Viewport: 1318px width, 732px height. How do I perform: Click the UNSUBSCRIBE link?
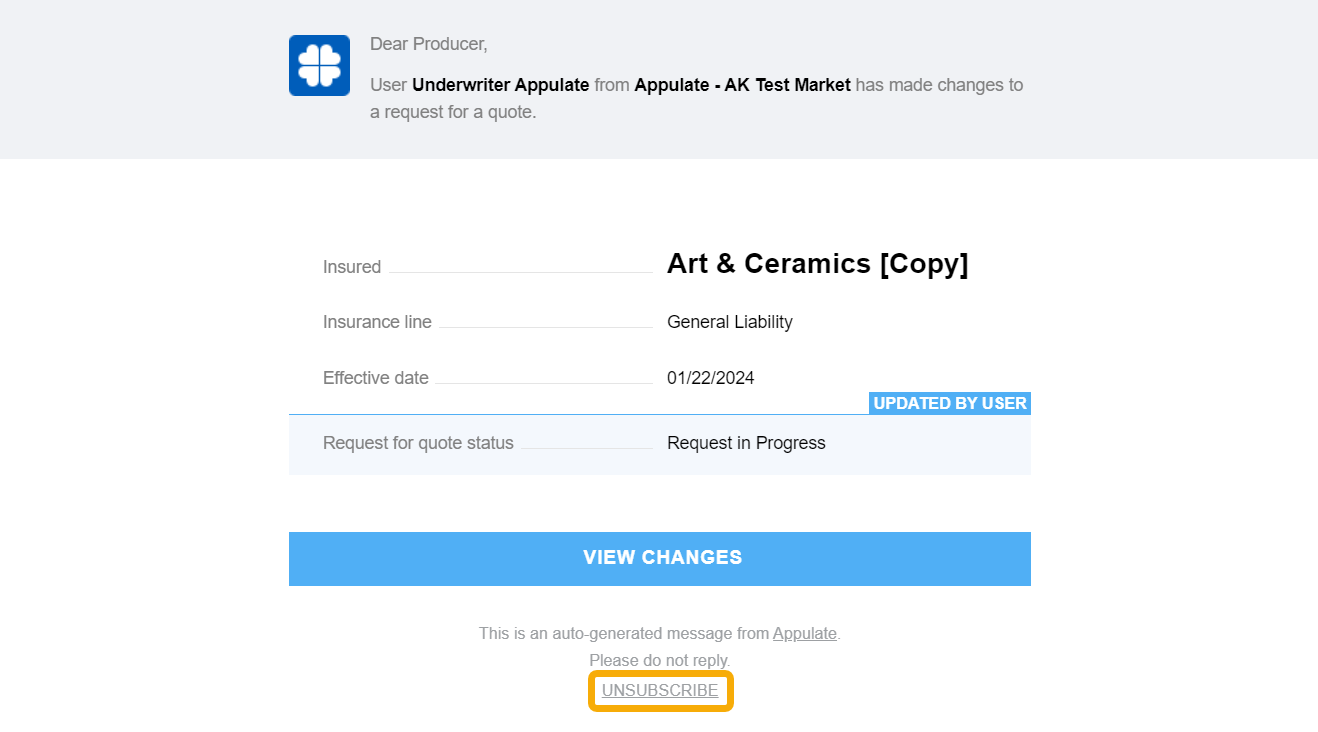click(660, 691)
